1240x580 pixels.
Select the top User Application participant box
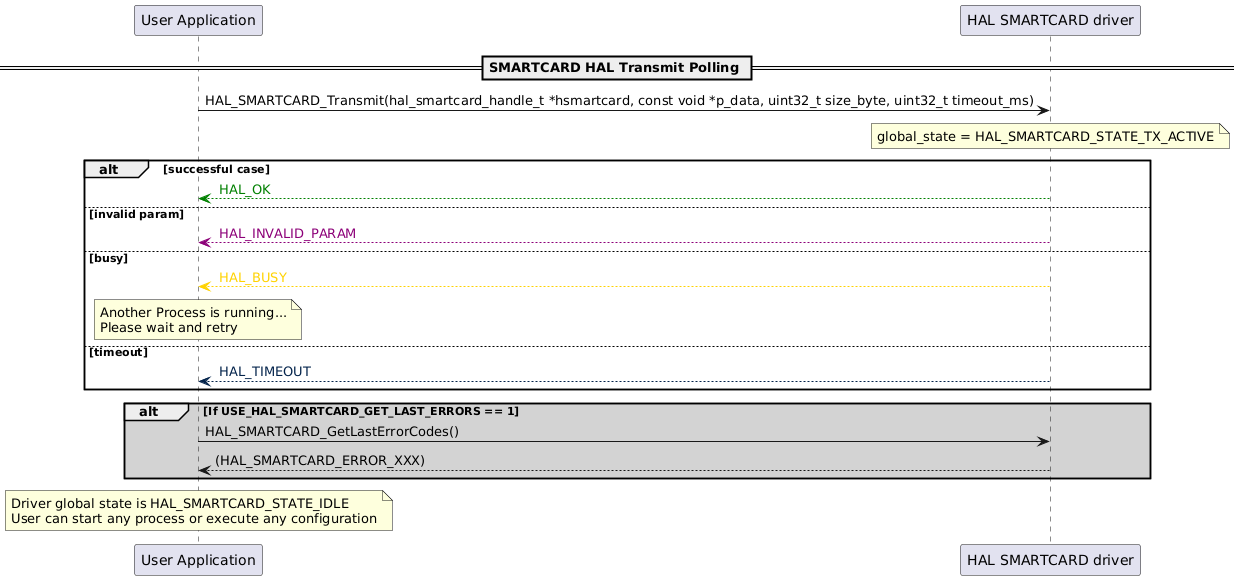click(x=197, y=19)
